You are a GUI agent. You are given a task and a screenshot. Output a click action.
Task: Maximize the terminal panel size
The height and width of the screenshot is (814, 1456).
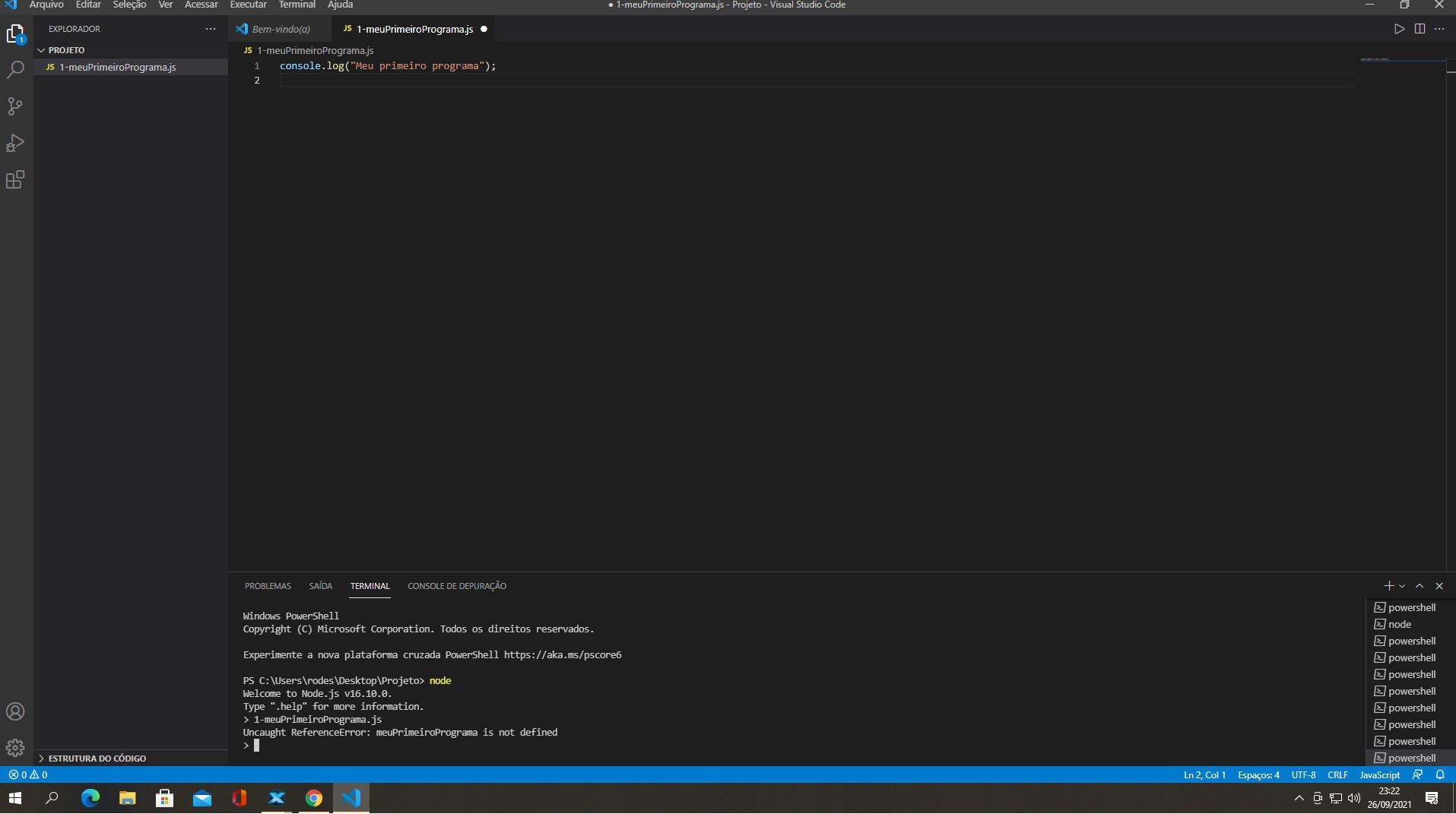pos(1419,585)
